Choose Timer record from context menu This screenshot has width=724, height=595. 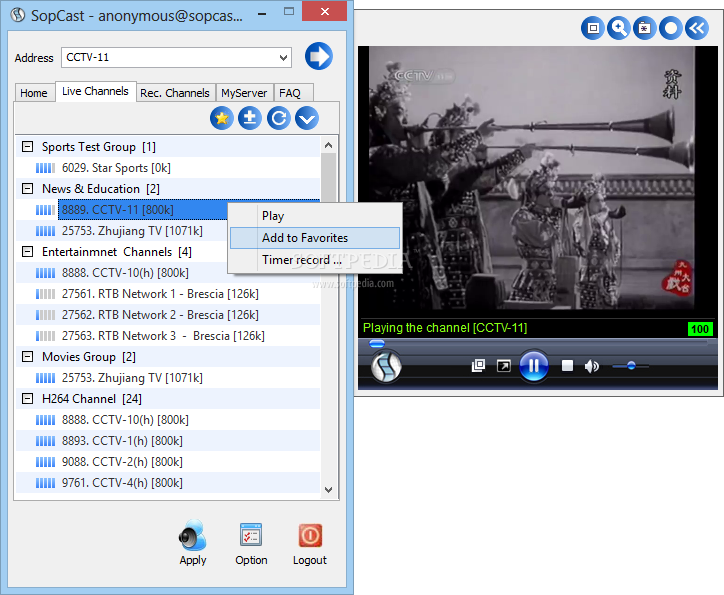pos(315,260)
